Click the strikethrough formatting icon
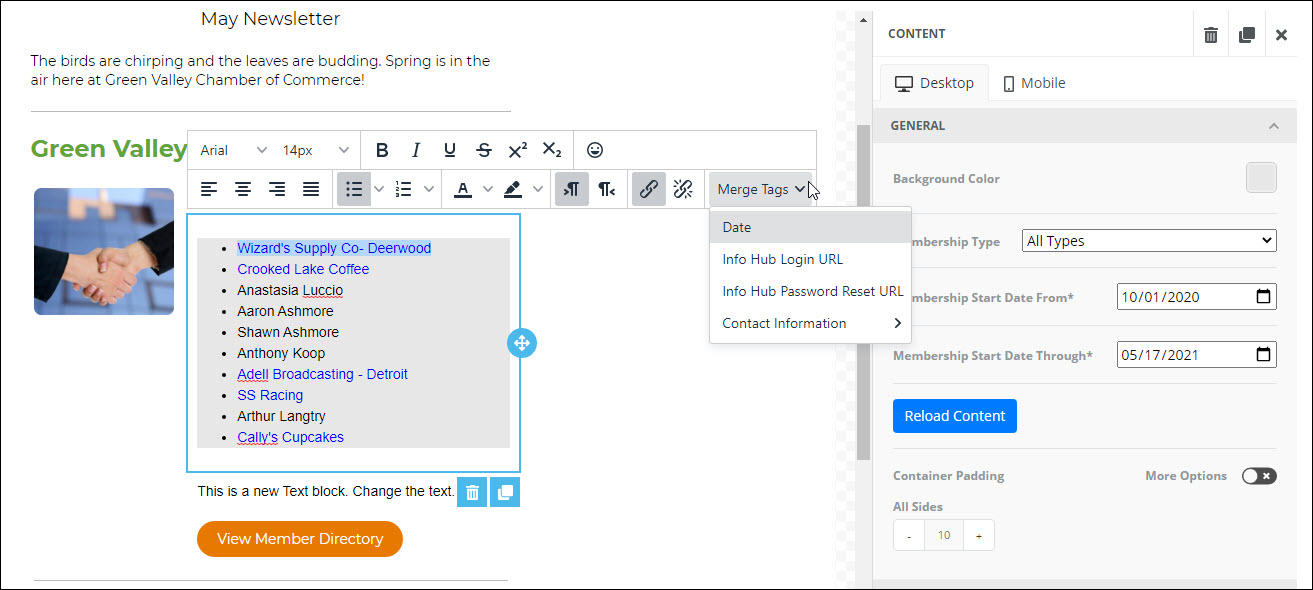 [484, 150]
